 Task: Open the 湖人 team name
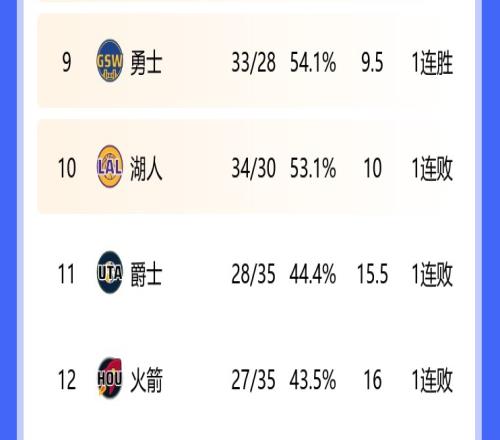[x=146, y=168]
